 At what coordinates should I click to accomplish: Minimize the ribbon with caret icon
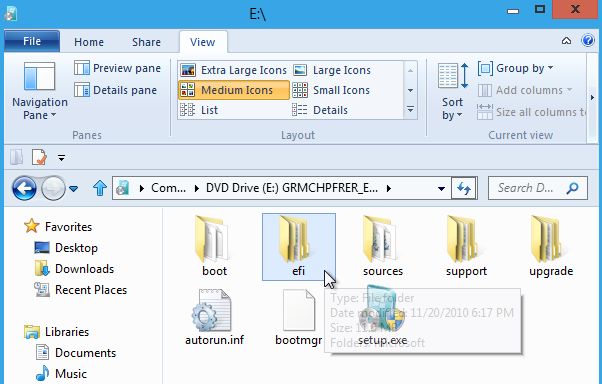click(566, 41)
